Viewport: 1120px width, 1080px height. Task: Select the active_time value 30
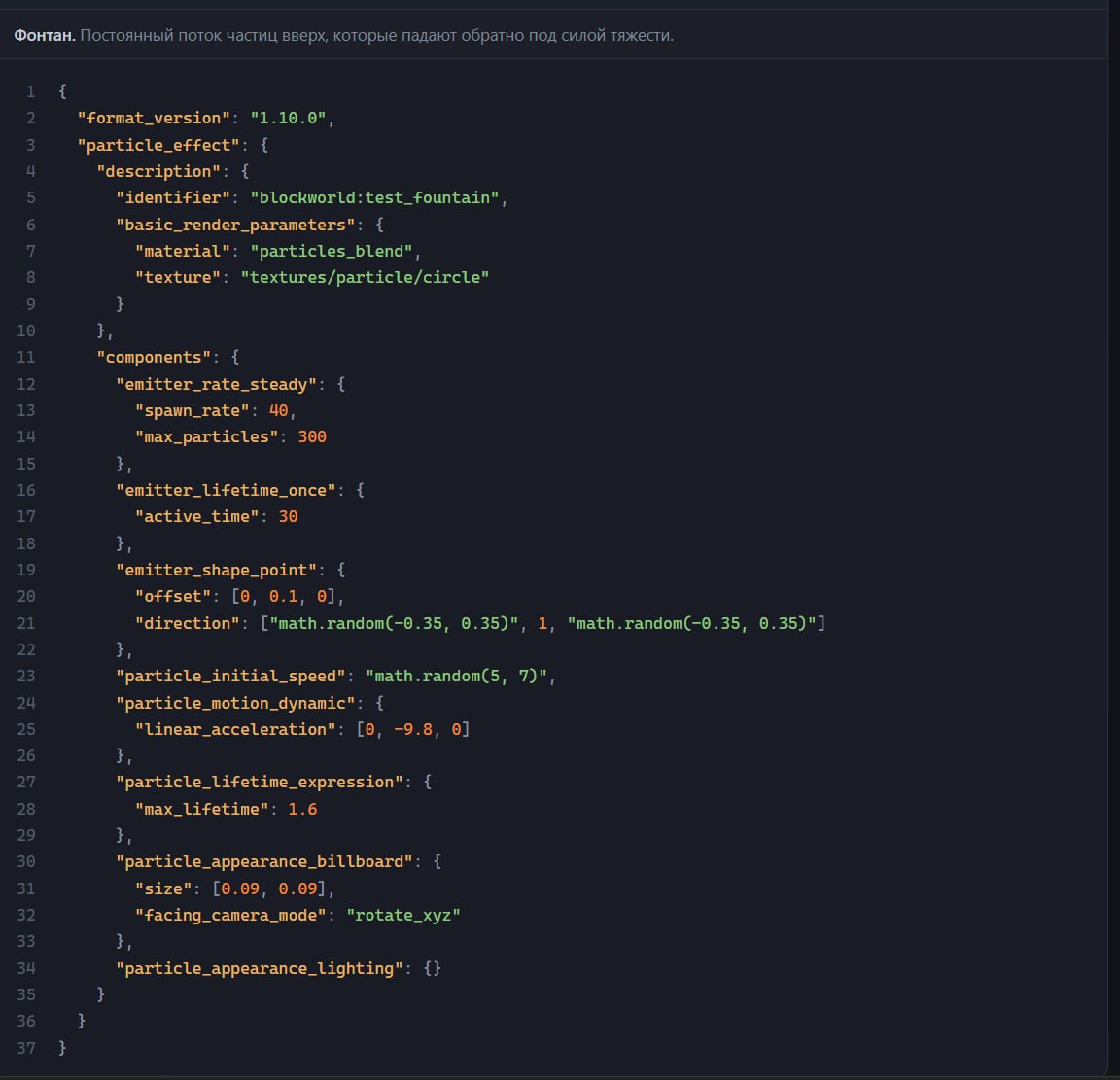tap(288, 516)
